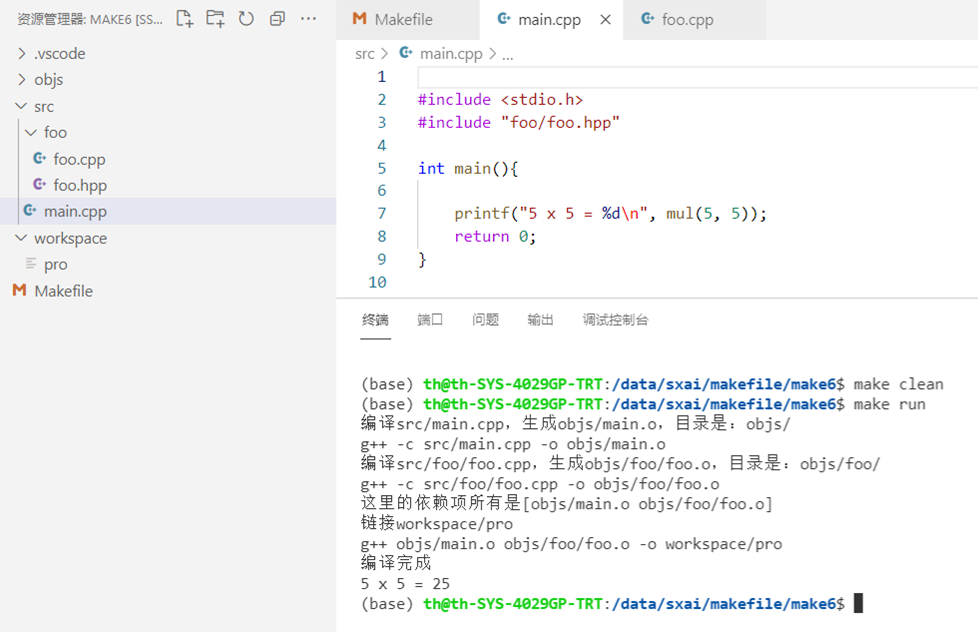Open the 问题 problems panel tab

485,320
